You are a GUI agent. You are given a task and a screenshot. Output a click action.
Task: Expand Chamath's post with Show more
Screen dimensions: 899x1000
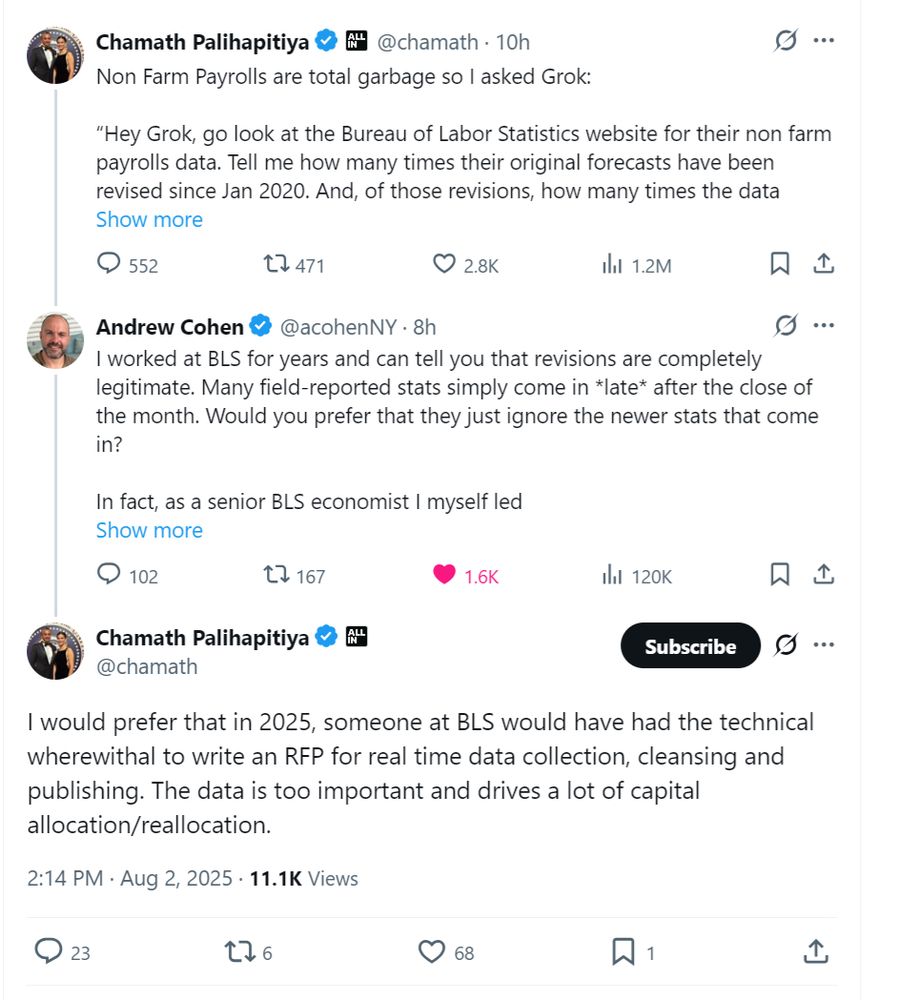[x=149, y=219]
